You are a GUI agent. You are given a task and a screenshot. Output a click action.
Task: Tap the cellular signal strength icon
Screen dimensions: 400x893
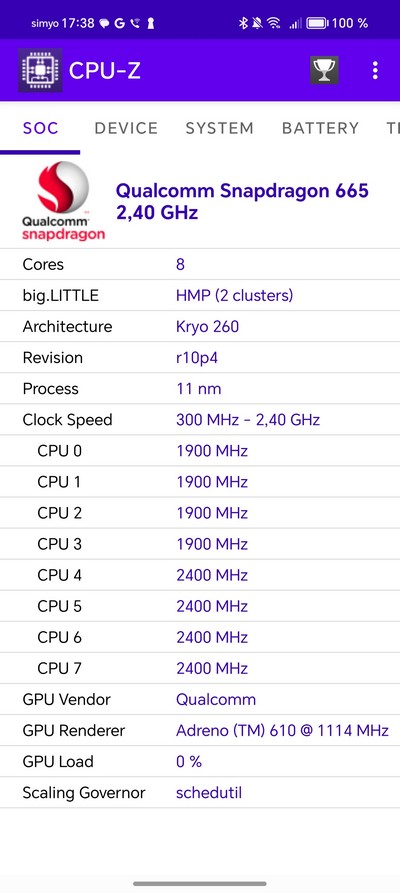pyautogui.click(x=295, y=23)
